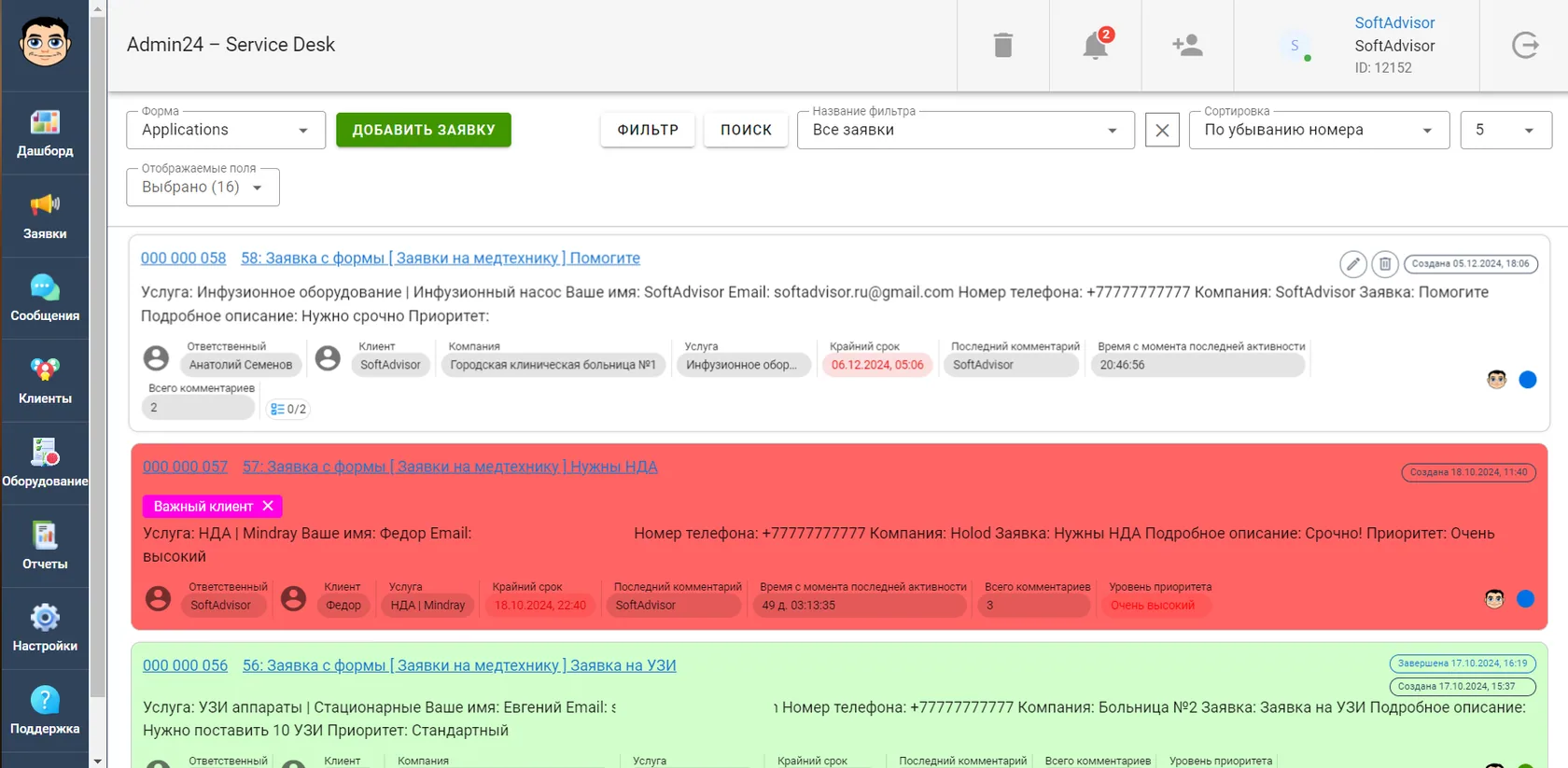Click blue status circle on ticket 58

(1528, 380)
